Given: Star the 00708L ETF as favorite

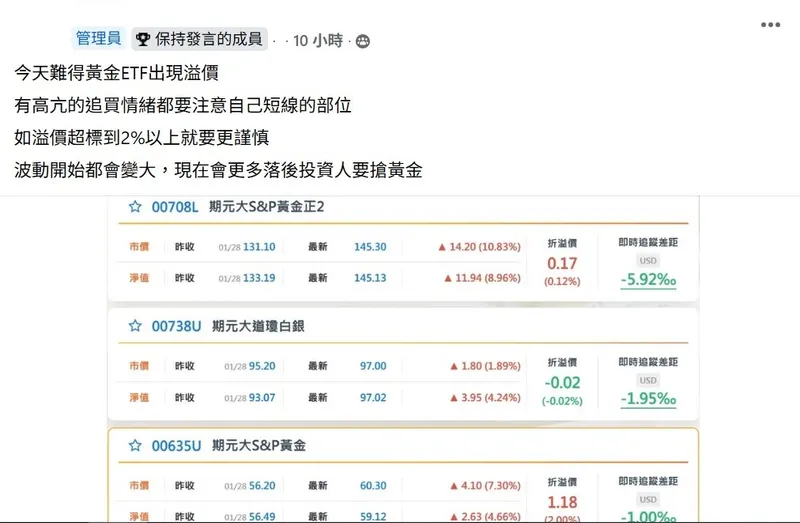Looking at the screenshot, I should point(135,207).
